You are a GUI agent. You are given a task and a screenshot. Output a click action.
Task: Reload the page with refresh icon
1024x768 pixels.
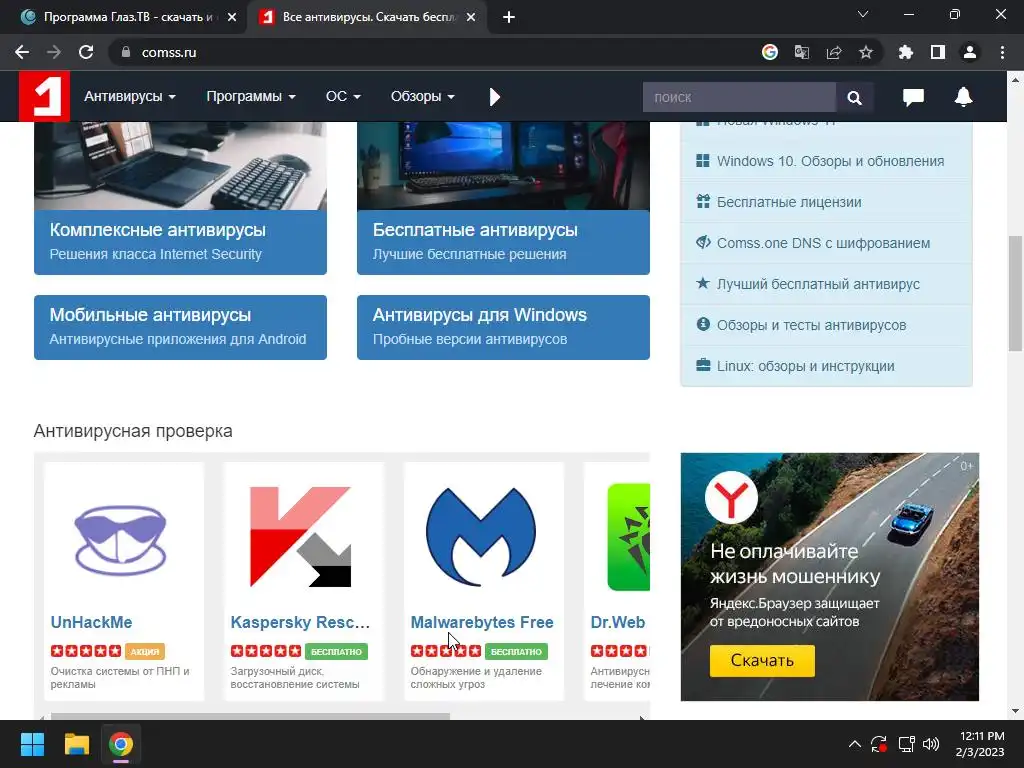pyautogui.click(x=86, y=52)
